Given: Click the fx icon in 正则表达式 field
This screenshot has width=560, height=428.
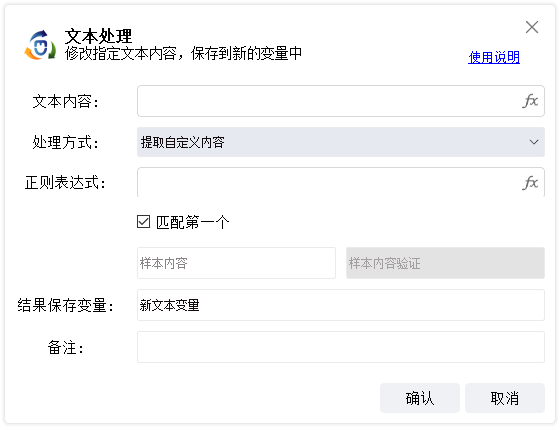Looking at the screenshot, I should [x=530, y=183].
